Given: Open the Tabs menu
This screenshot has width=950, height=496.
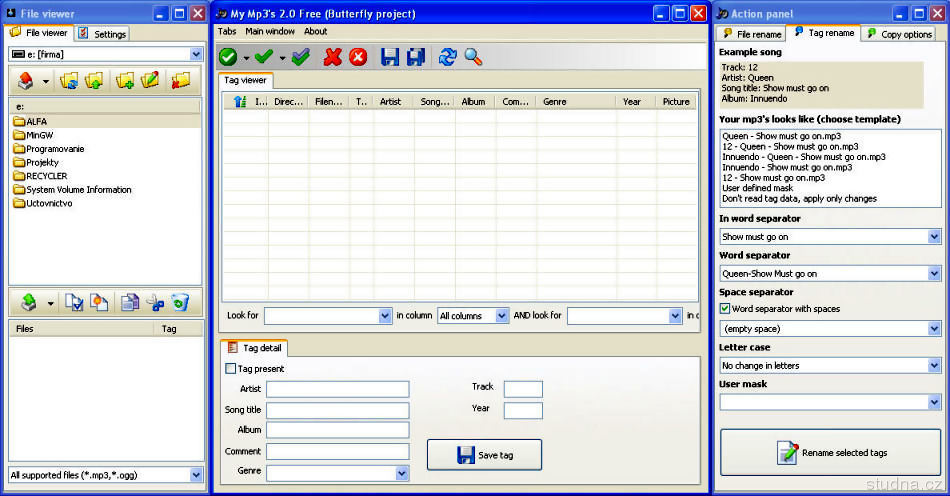Looking at the screenshot, I should pos(227,31).
